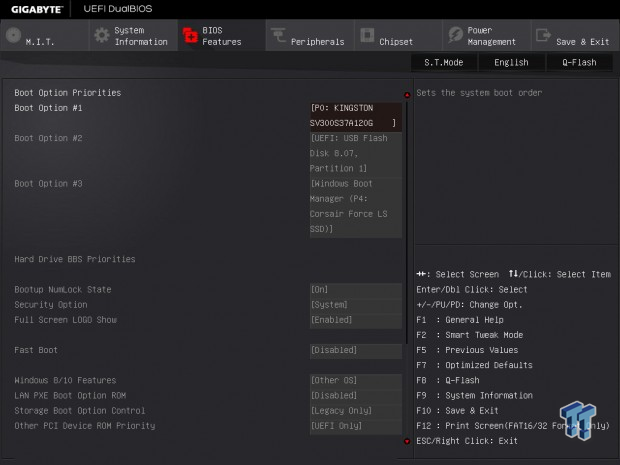Click the English language button
This screenshot has width=620, height=465.
[511, 62]
